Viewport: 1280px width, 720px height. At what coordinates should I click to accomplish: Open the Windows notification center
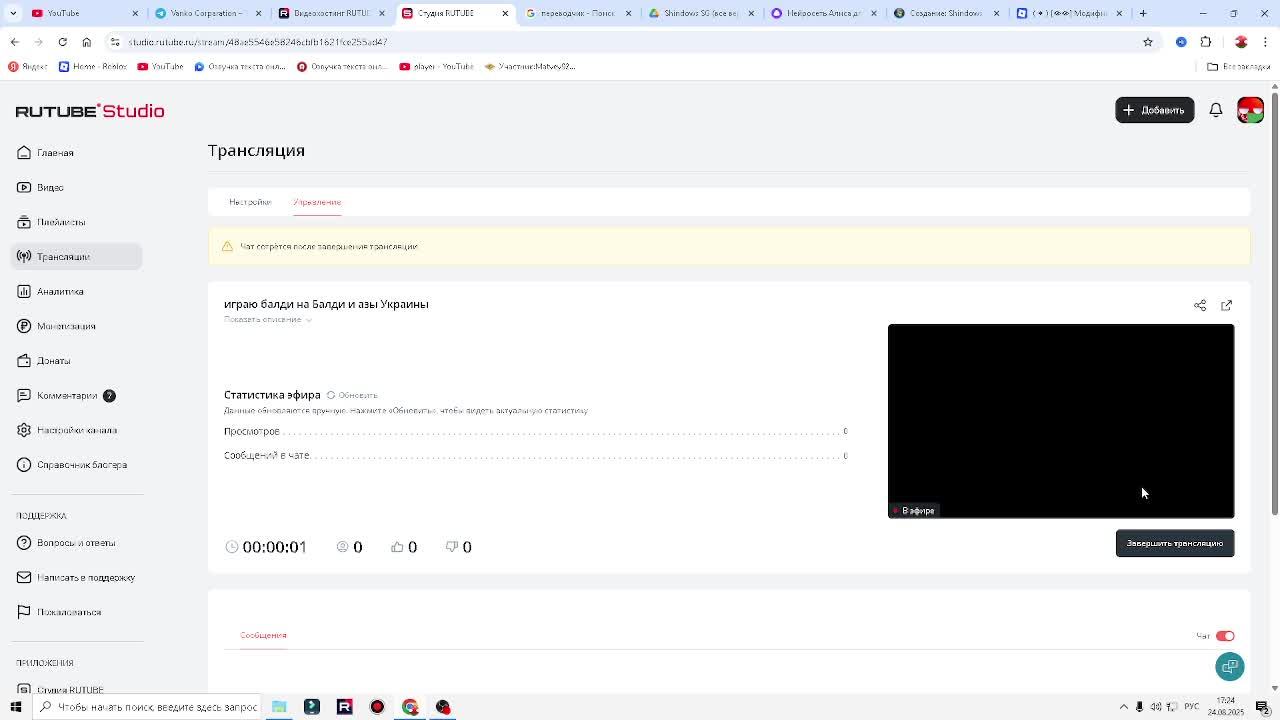click(x=1262, y=707)
